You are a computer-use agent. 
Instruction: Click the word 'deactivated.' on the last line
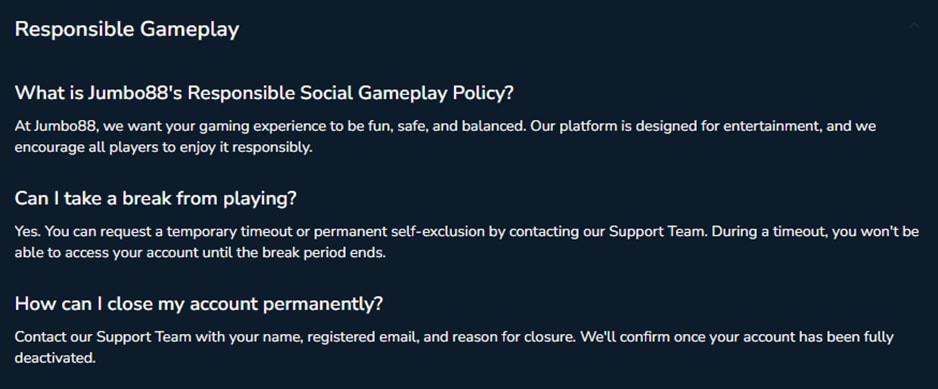(55, 358)
